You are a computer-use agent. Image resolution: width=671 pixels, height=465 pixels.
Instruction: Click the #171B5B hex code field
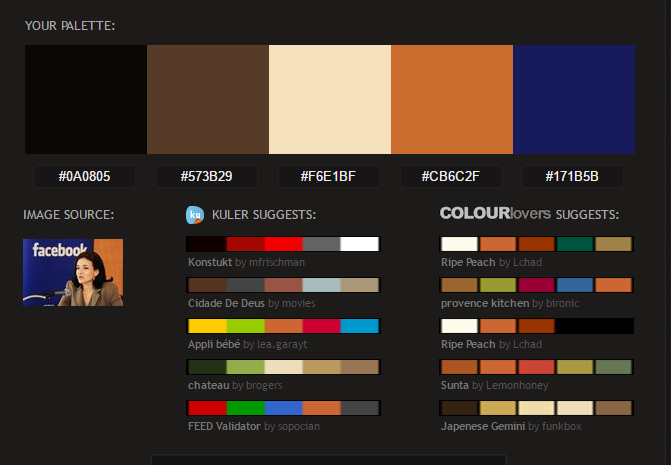click(573, 176)
